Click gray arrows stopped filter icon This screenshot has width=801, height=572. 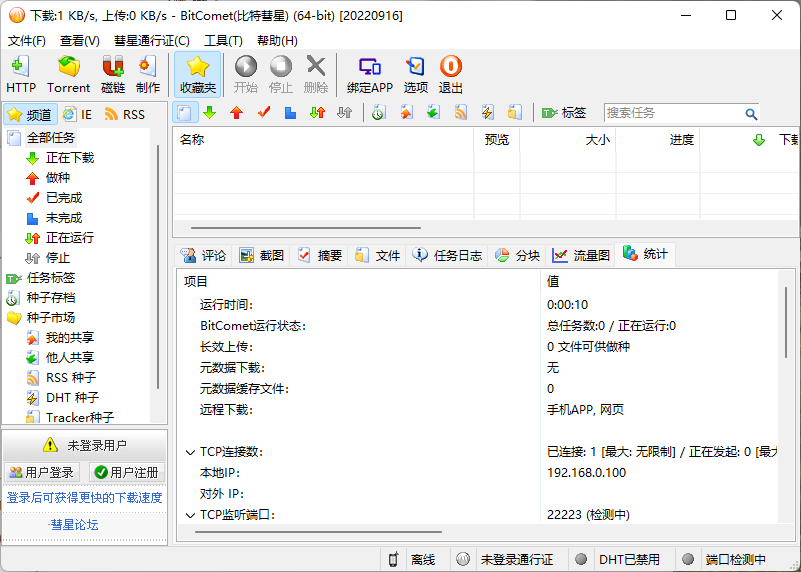pyautogui.click(x=345, y=113)
